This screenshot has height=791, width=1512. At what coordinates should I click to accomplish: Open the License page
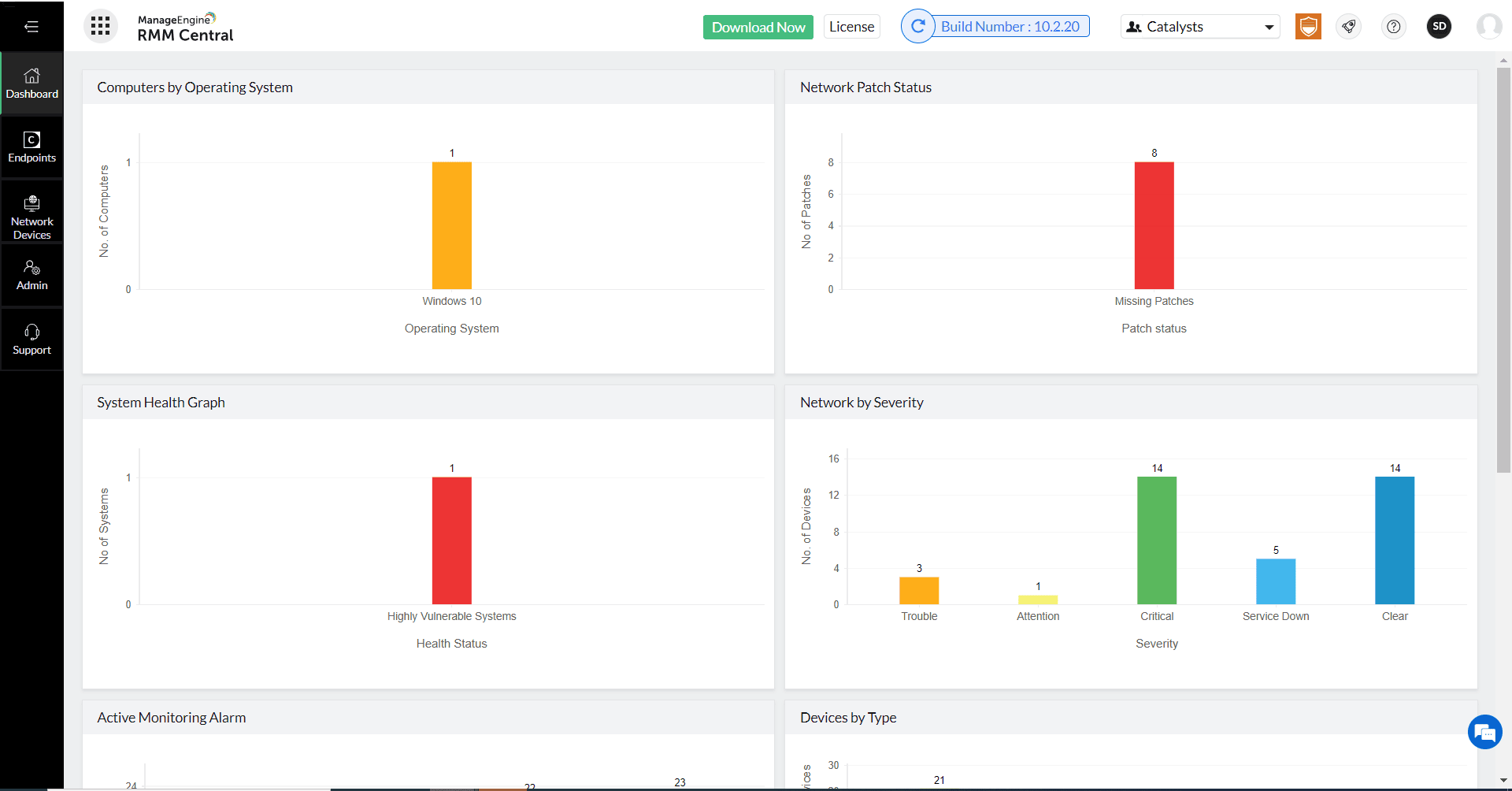(x=851, y=26)
